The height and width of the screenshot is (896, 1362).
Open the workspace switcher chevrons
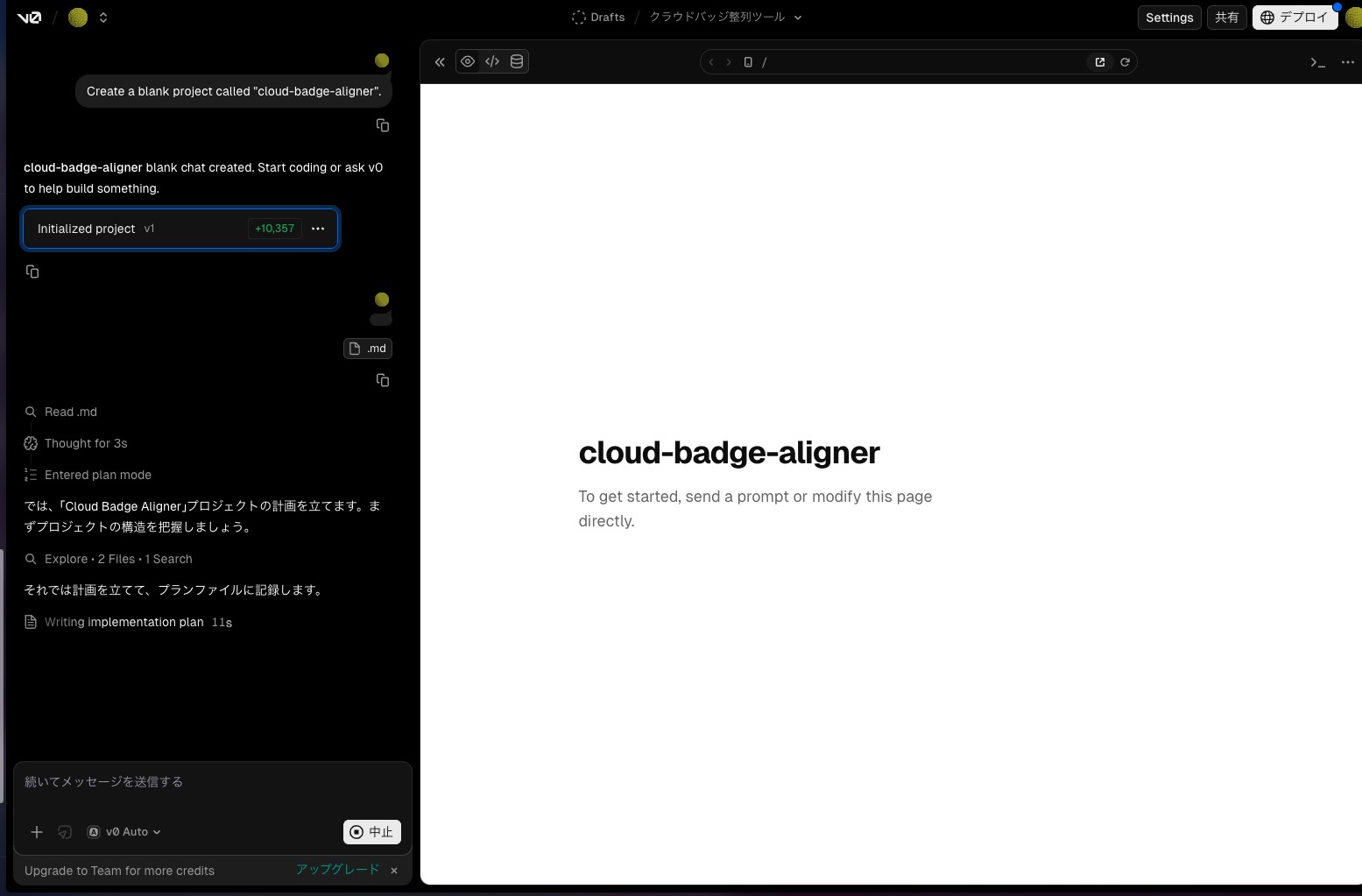tap(103, 18)
